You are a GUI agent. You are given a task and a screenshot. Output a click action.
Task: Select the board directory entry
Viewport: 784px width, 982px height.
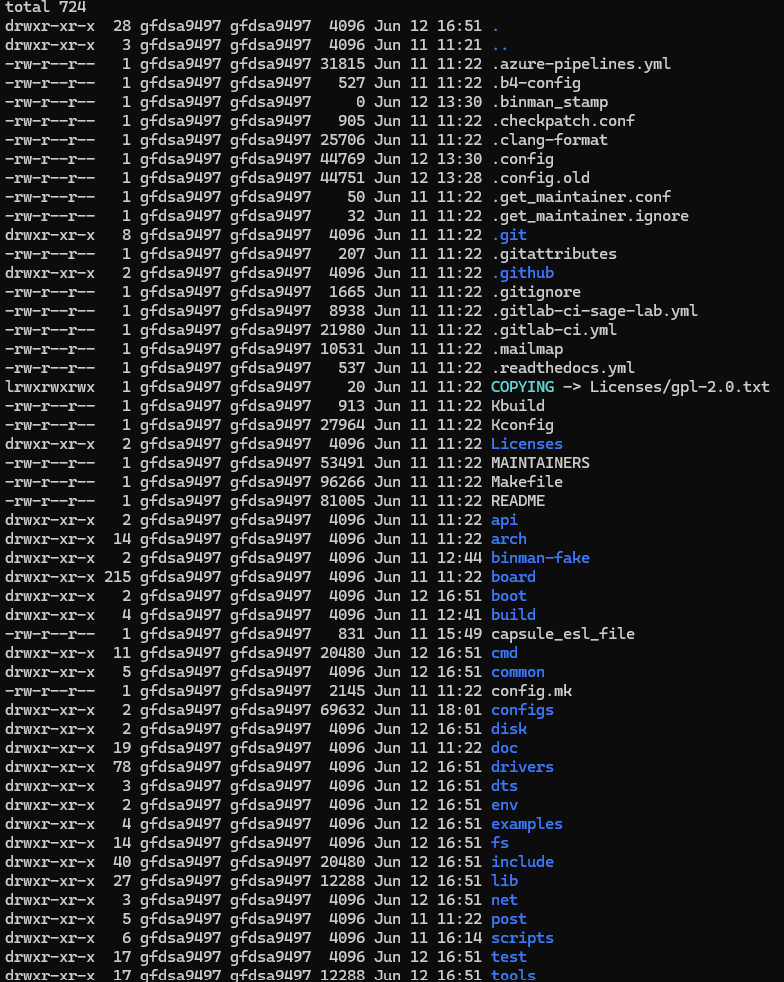[513, 577]
